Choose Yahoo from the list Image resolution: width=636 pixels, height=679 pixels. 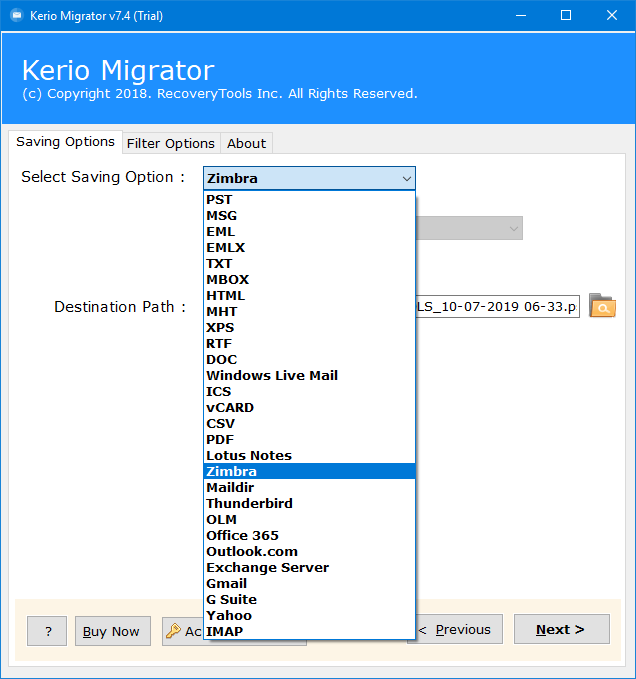pos(309,616)
